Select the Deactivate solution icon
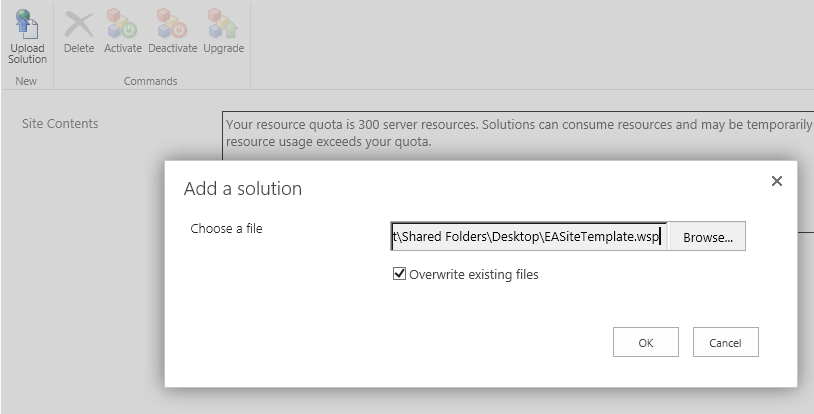Viewport: 814px width, 414px height. 173,23
